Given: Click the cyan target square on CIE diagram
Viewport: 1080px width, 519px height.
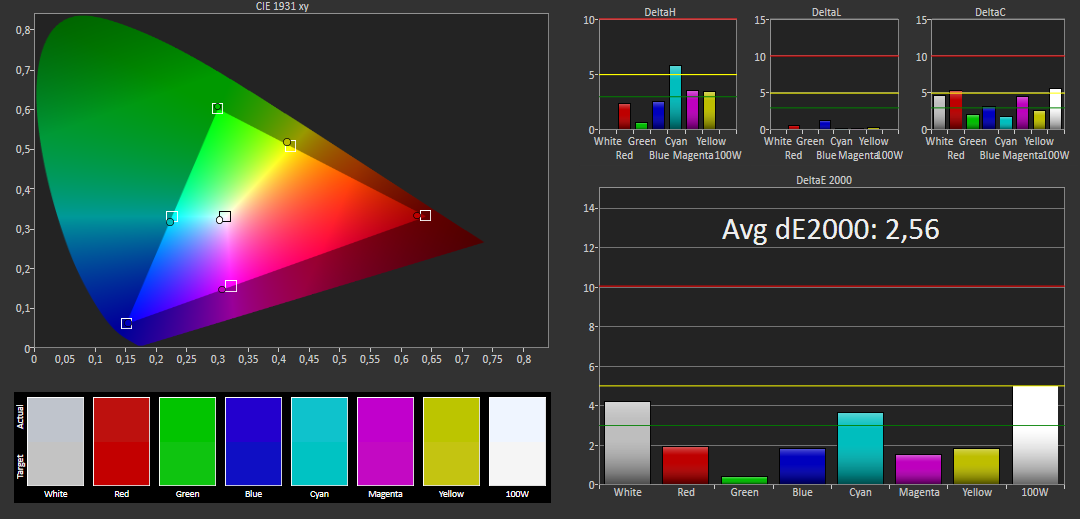Looking at the screenshot, I should coord(172,217).
